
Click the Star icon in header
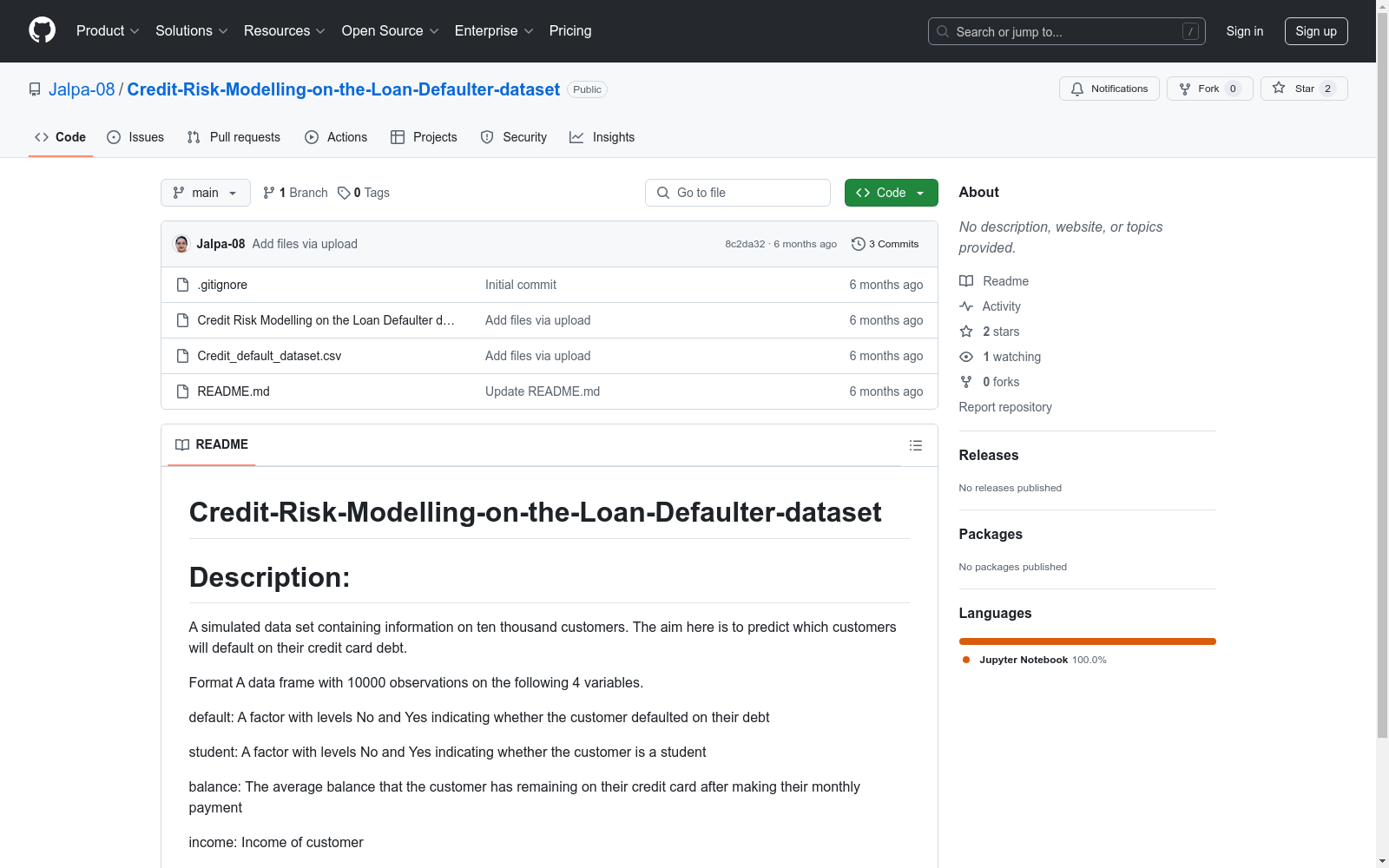(x=1279, y=88)
